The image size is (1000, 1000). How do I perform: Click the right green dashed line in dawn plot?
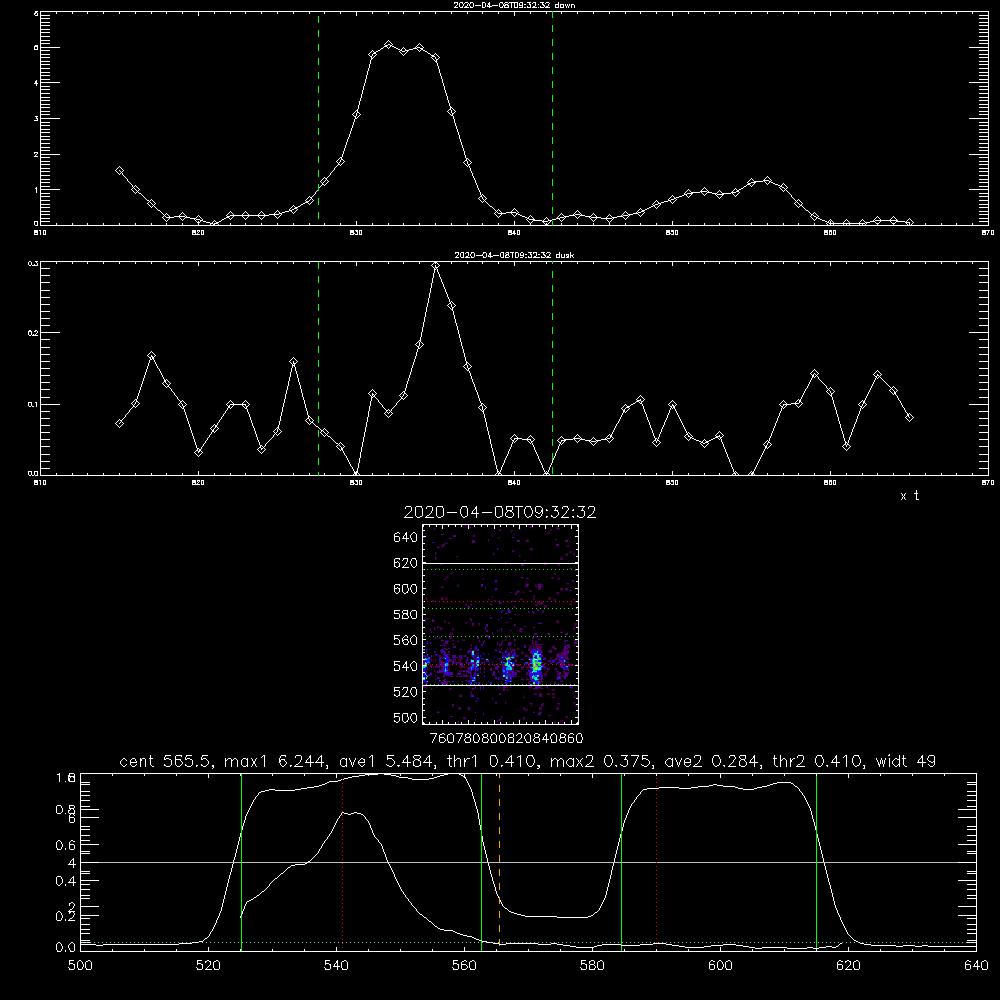click(x=552, y=118)
